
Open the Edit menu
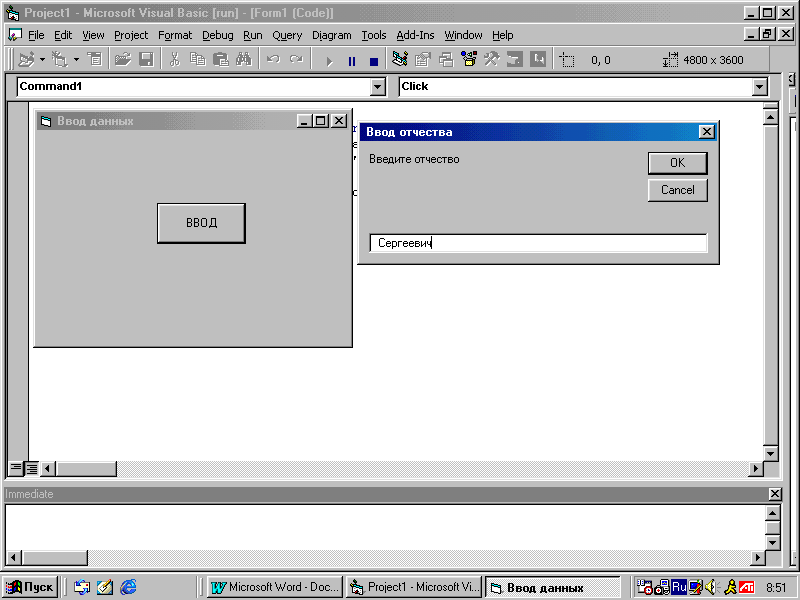click(x=63, y=35)
